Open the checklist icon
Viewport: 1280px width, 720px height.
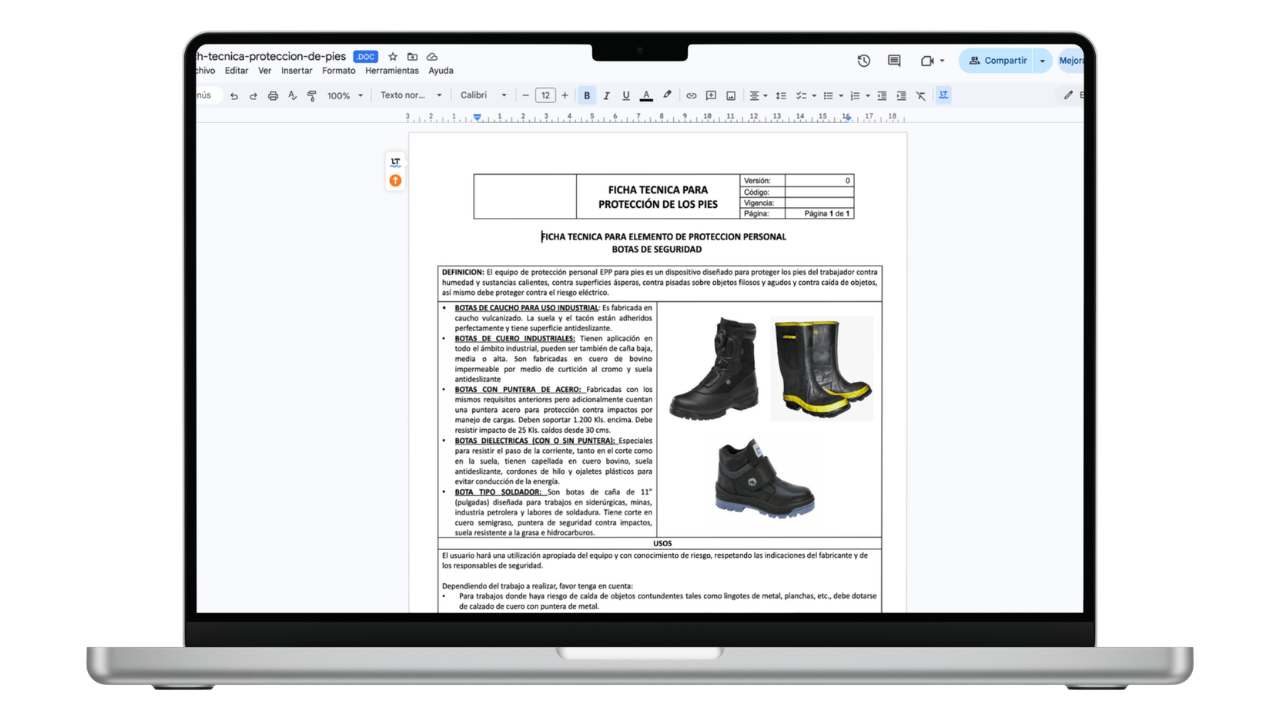803,95
